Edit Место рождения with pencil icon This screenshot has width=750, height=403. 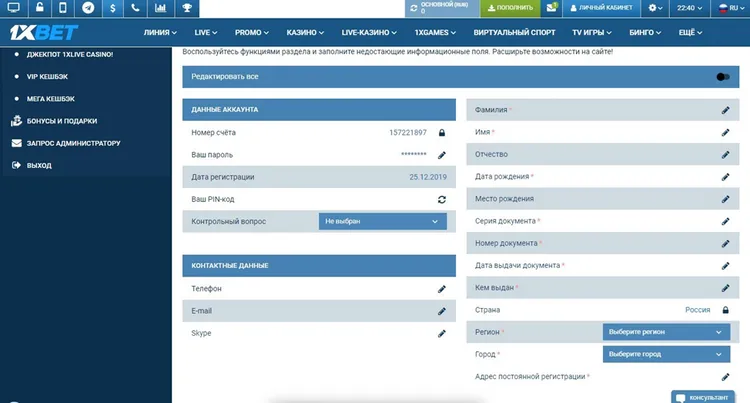pyautogui.click(x=725, y=199)
